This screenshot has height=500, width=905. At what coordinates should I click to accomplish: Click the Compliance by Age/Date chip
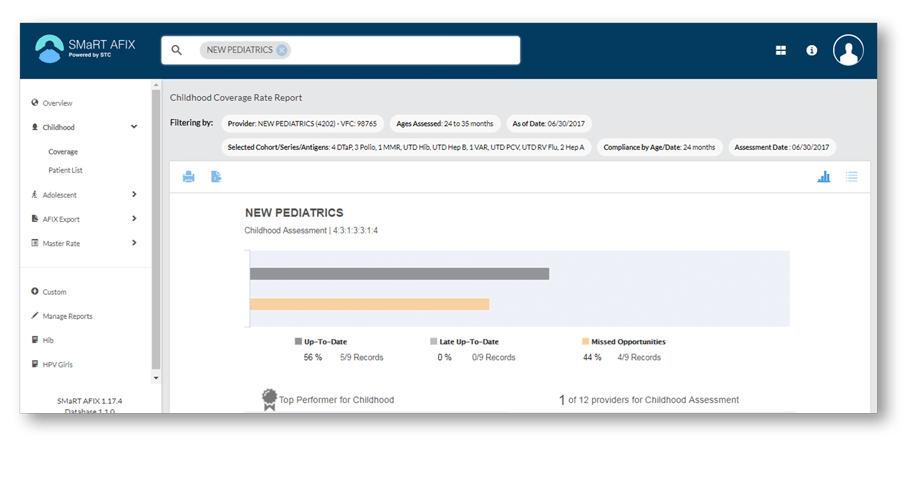(659, 147)
